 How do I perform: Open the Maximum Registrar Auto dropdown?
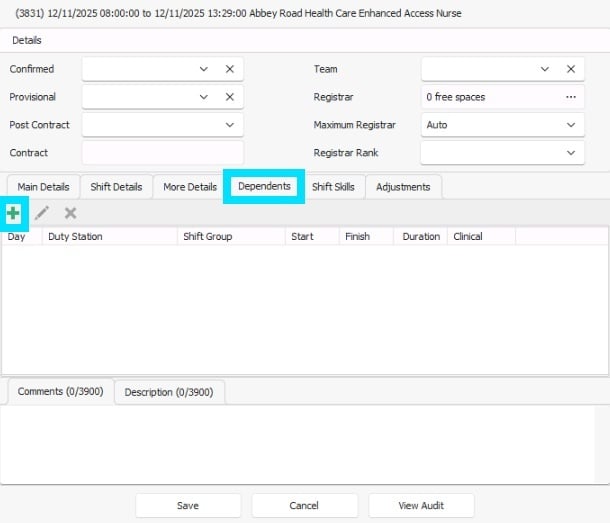(x=571, y=125)
